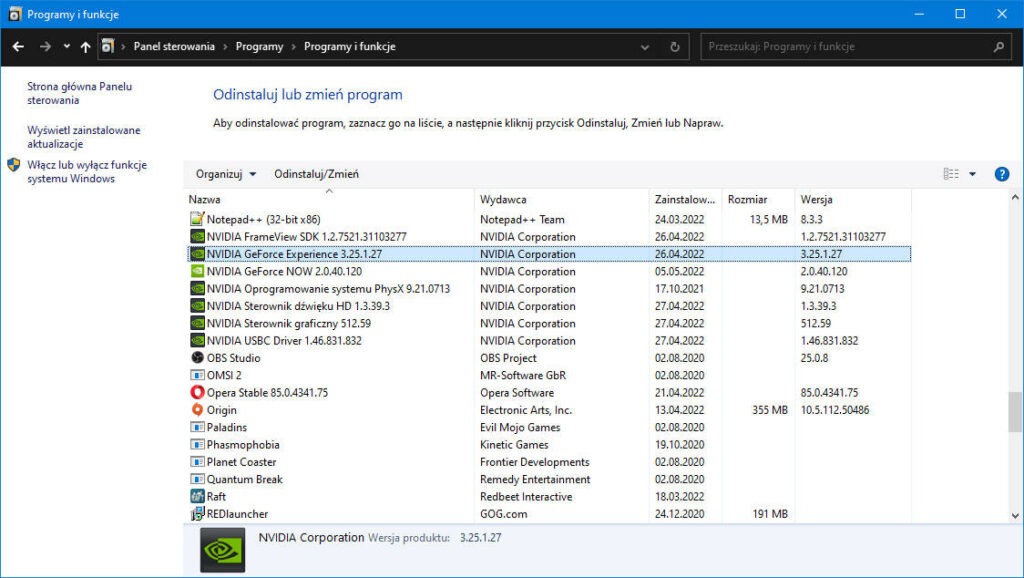Change view with the view options icon
The height and width of the screenshot is (578, 1024).
(x=951, y=174)
